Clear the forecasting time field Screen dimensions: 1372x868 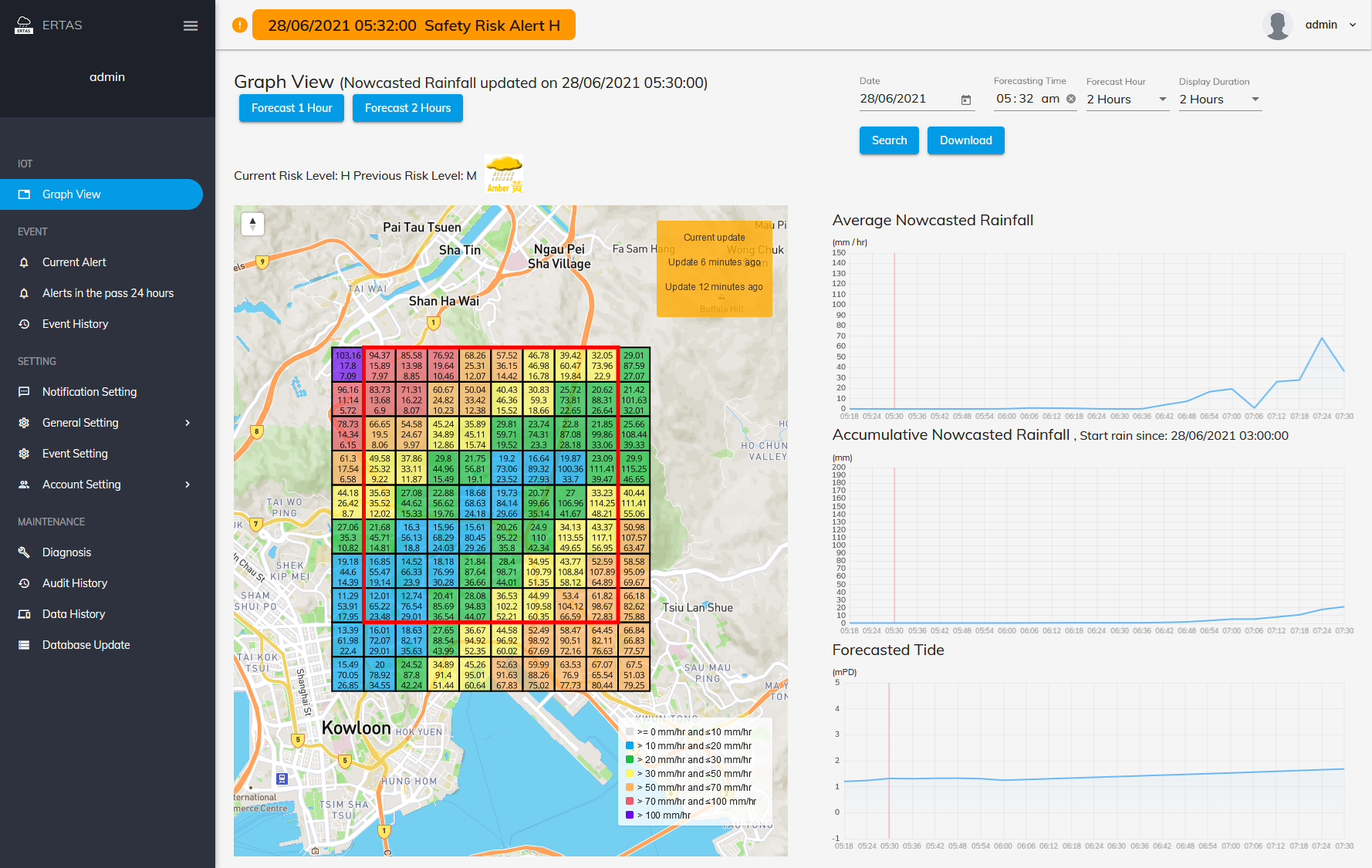(x=1071, y=99)
